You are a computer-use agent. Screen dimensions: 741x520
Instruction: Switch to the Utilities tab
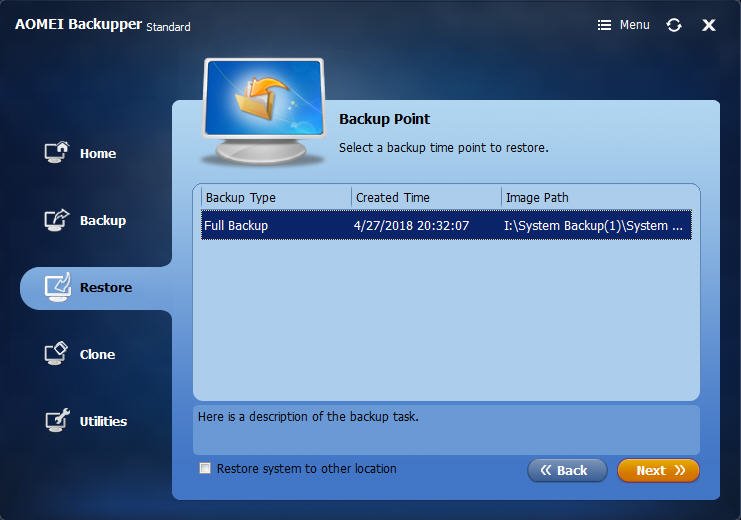103,421
